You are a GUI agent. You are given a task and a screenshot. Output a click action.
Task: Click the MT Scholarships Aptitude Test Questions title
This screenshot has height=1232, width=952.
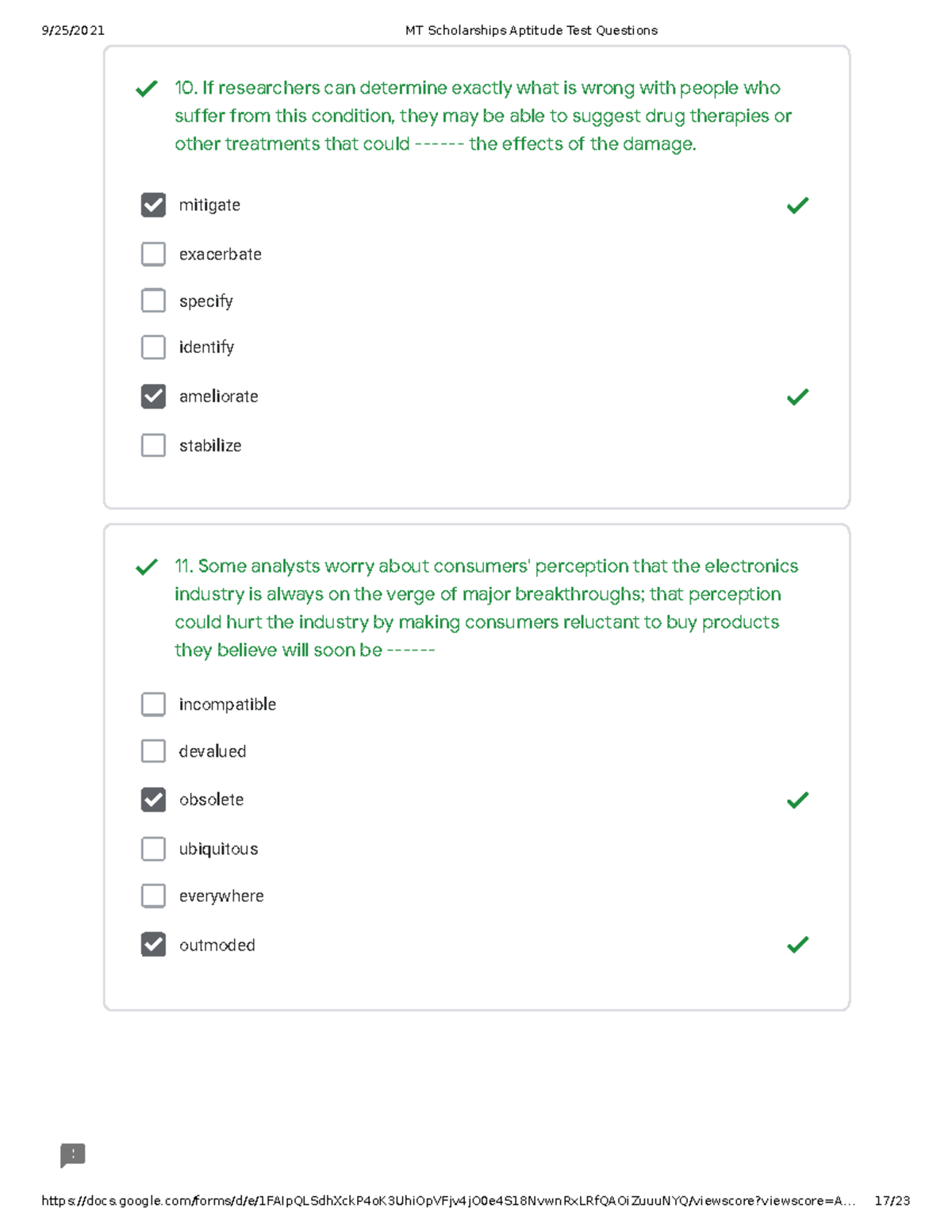[531, 30]
